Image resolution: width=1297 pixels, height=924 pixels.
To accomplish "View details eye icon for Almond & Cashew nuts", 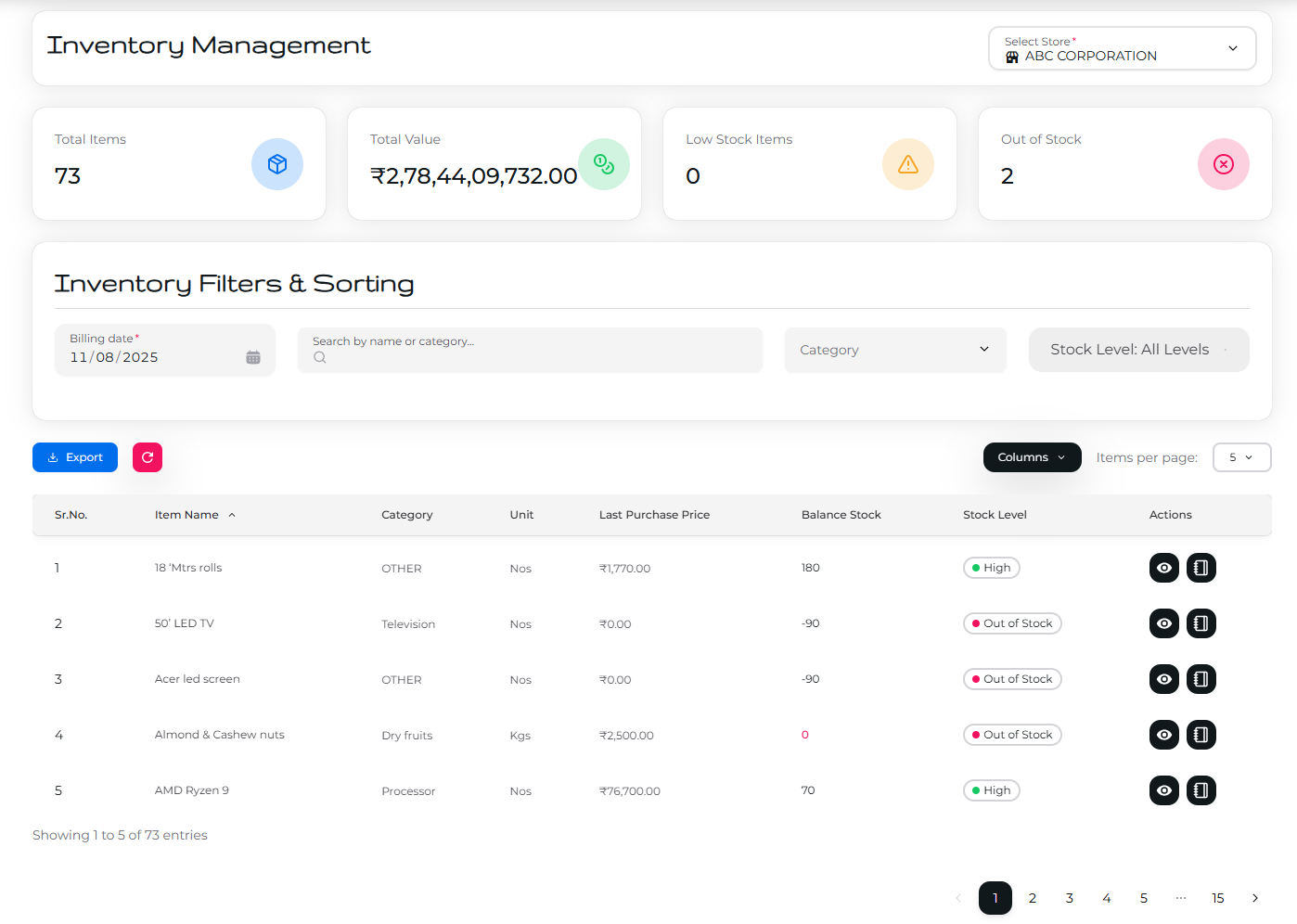I will click(1163, 735).
